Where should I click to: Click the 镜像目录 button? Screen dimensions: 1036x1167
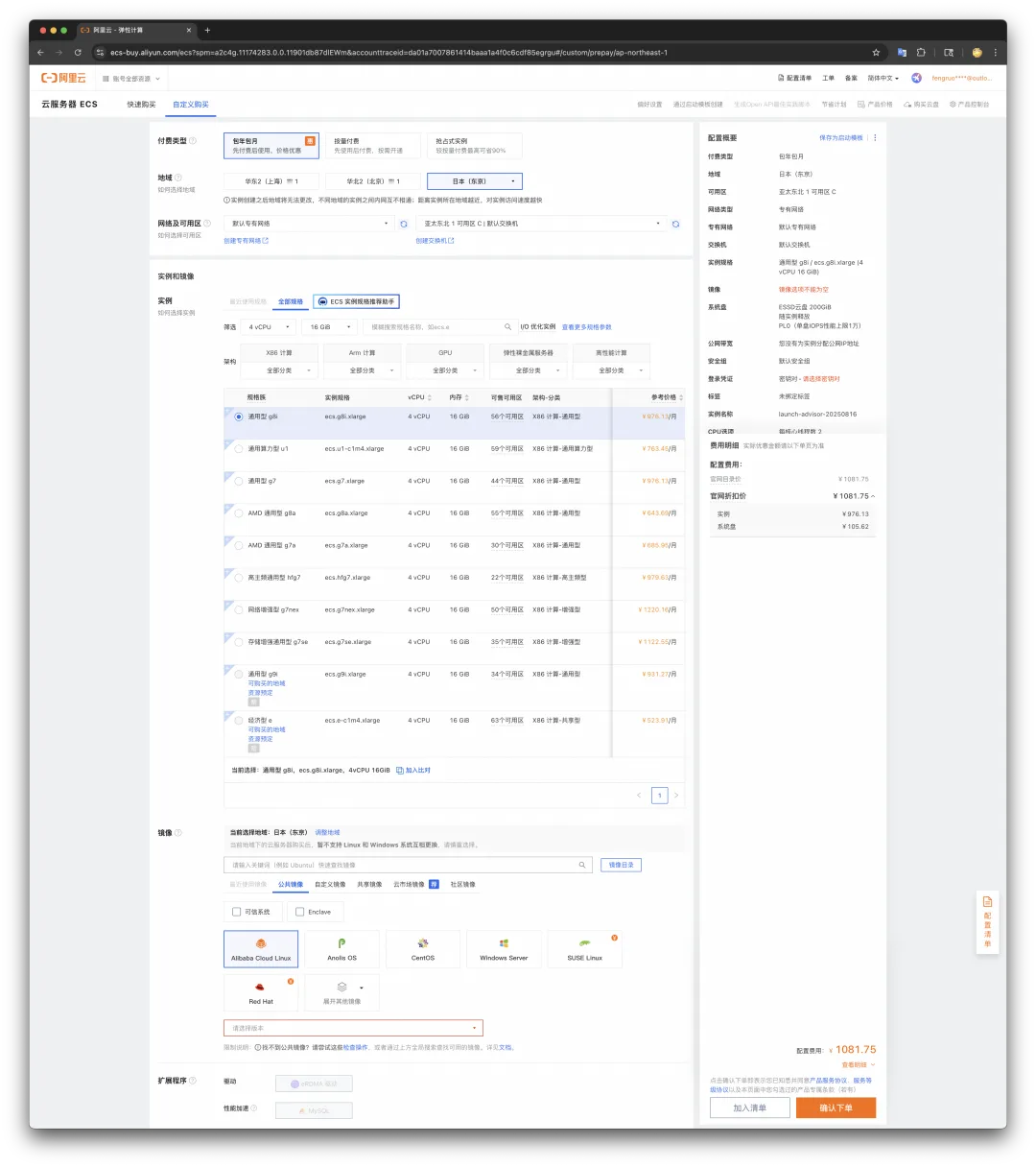click(x=621, y=865)
